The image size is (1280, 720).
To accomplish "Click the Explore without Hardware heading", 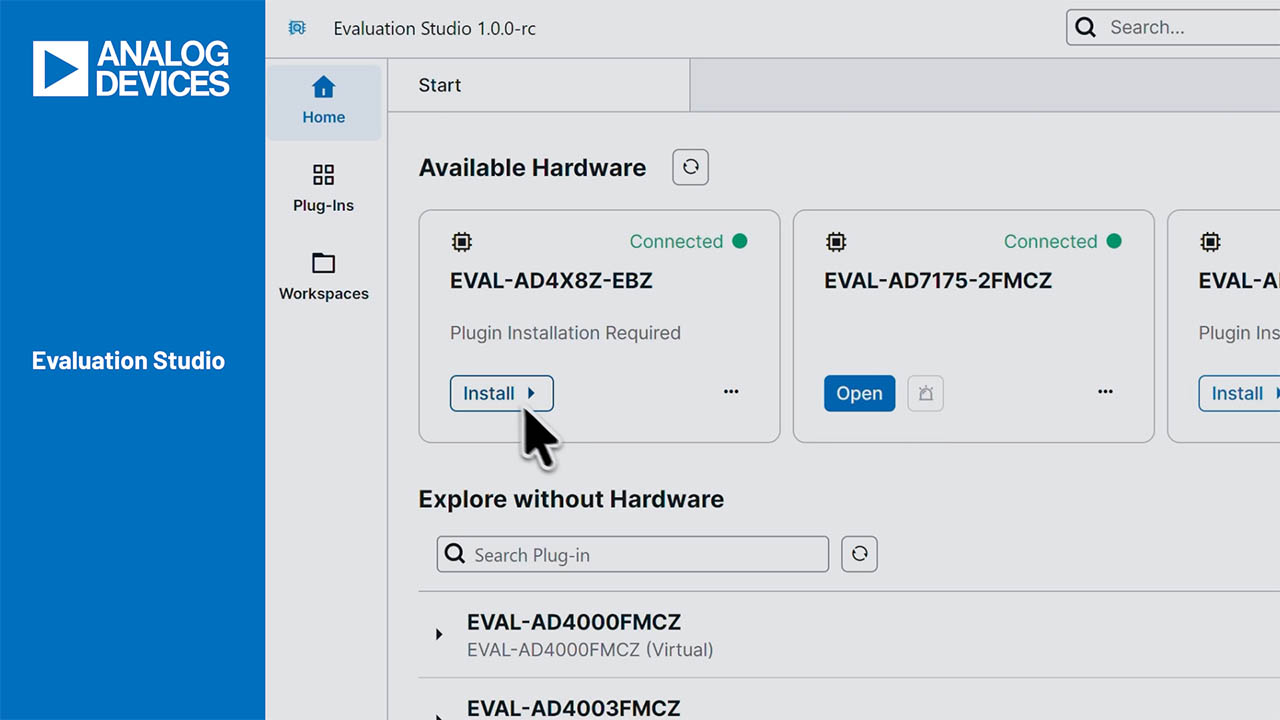I will pos(571,499).
